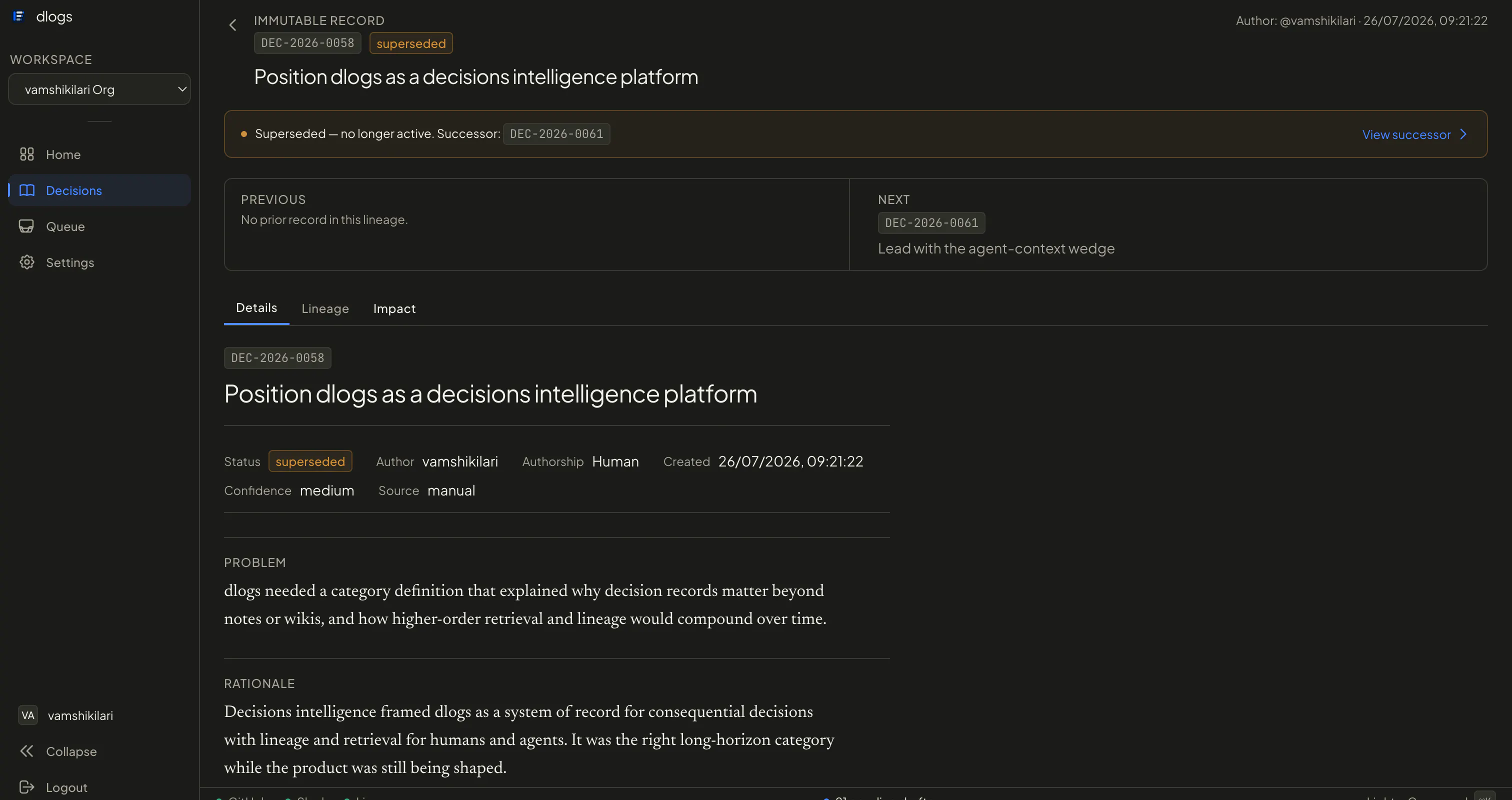Open DEC-2026-0061 under NEXT
This screenshot has width=1512, height=800.
tap(931, 223)
